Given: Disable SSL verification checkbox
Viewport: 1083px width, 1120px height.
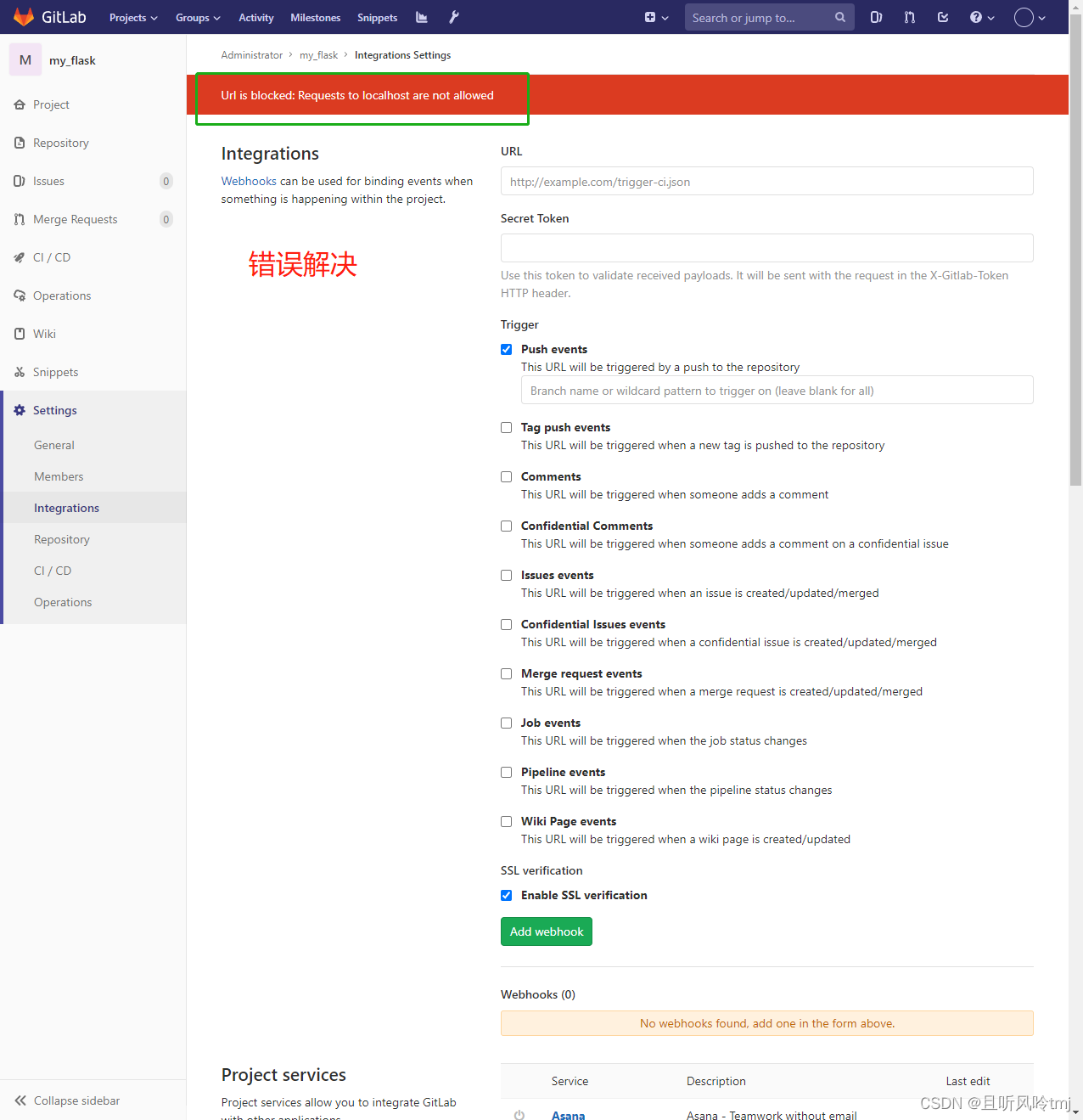Looking at the screenshot, I should point(506,895).
